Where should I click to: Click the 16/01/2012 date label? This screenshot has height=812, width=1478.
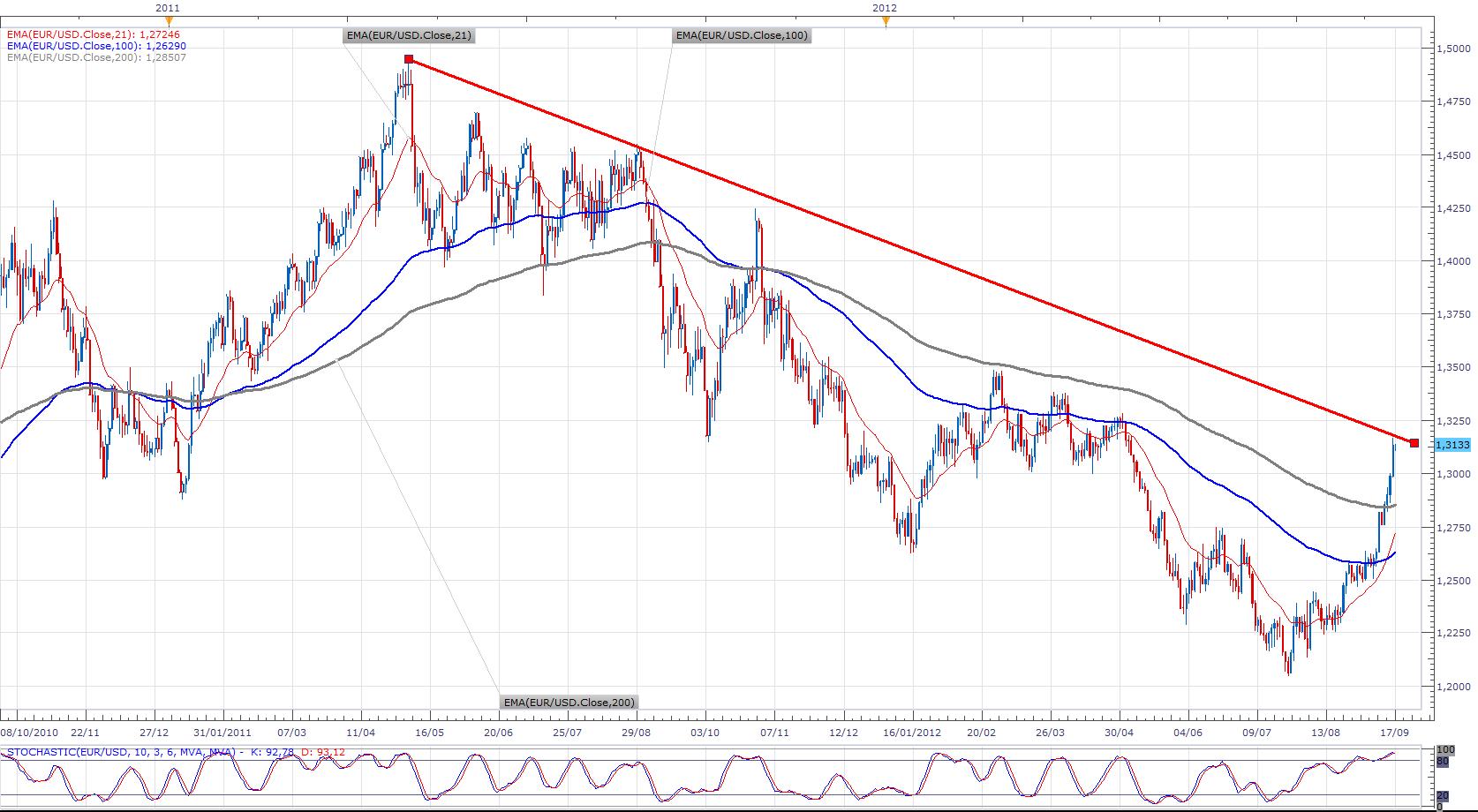tap(913, 733)
